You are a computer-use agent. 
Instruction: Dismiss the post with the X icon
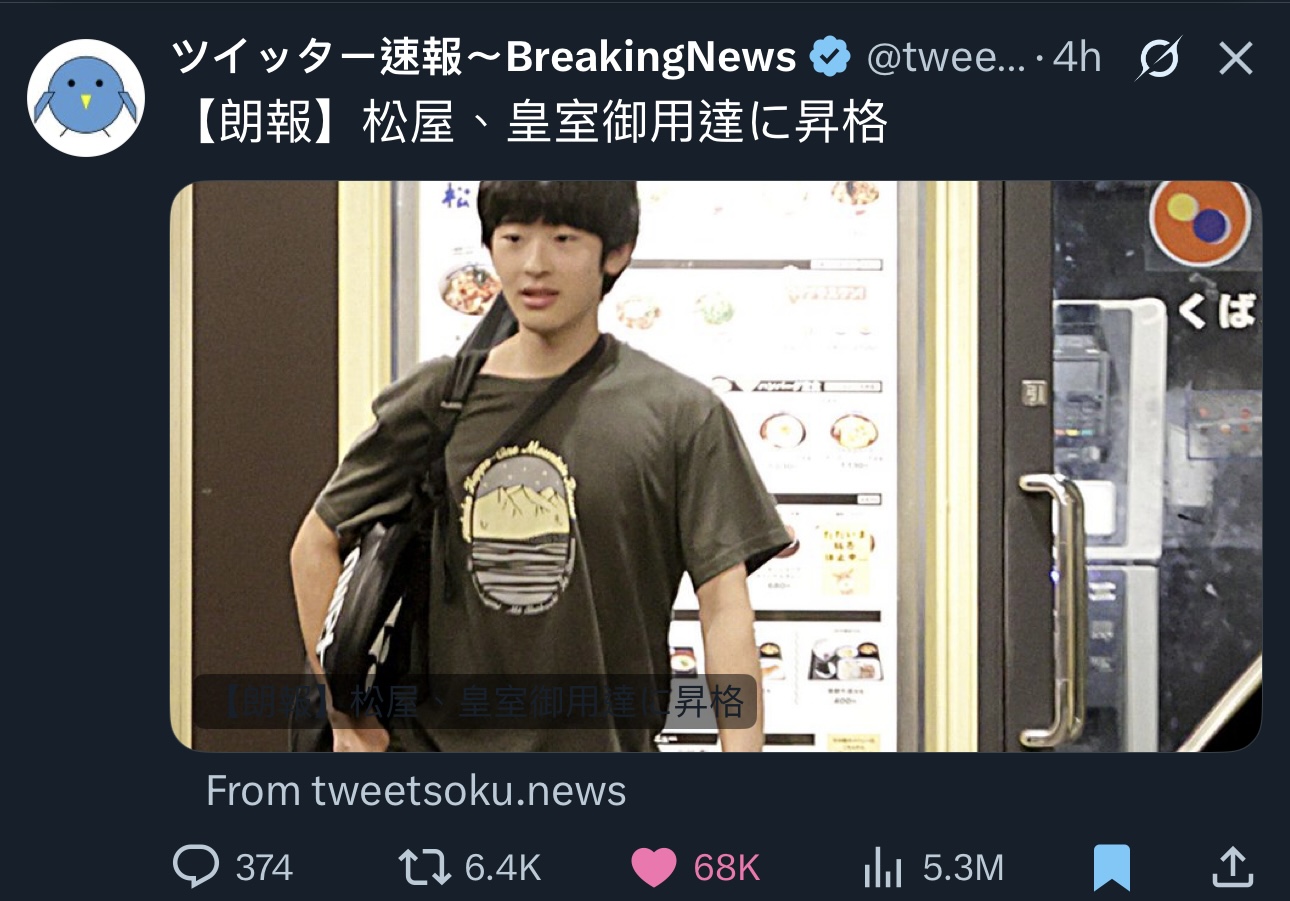click(1236, 60)
